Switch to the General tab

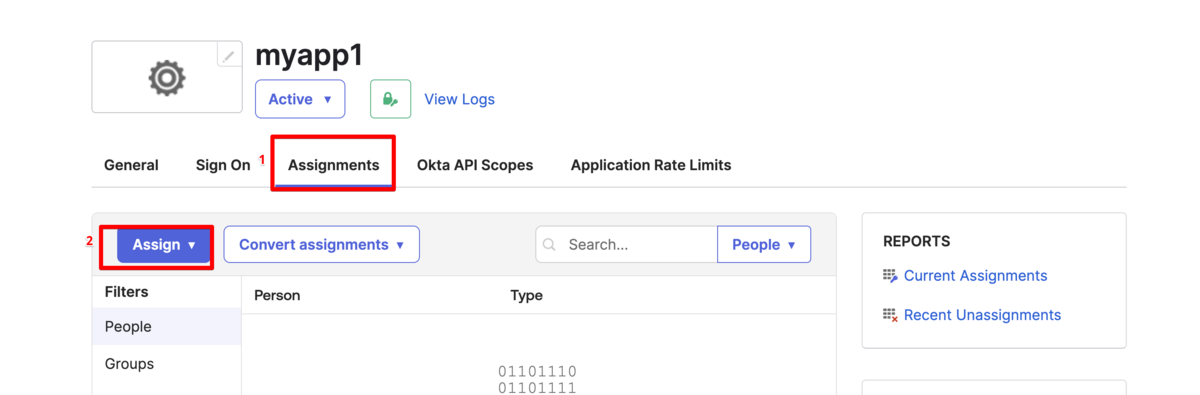pyautogui.click(x=131, y=165)
